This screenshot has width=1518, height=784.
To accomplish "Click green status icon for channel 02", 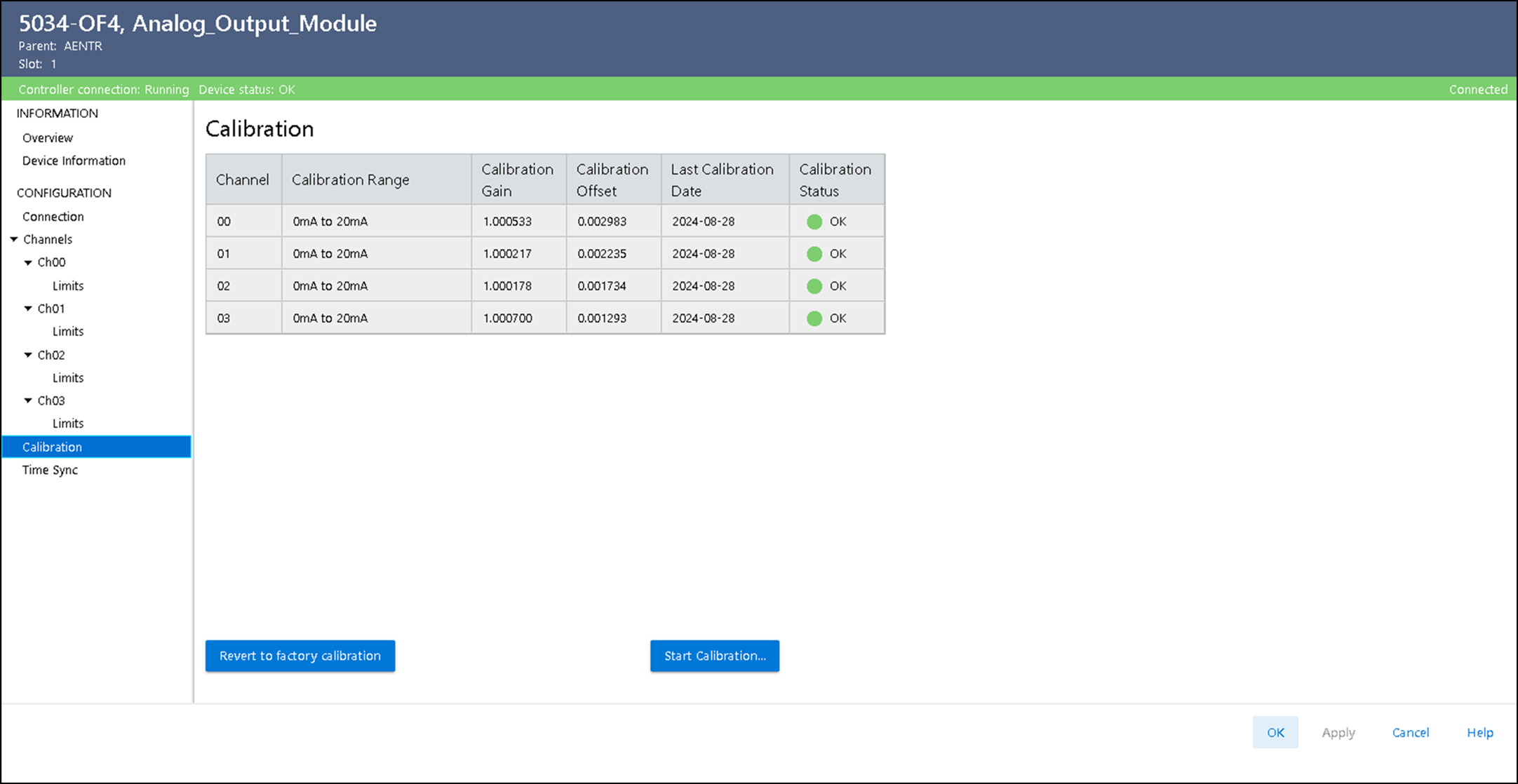I will pos(814,286).
